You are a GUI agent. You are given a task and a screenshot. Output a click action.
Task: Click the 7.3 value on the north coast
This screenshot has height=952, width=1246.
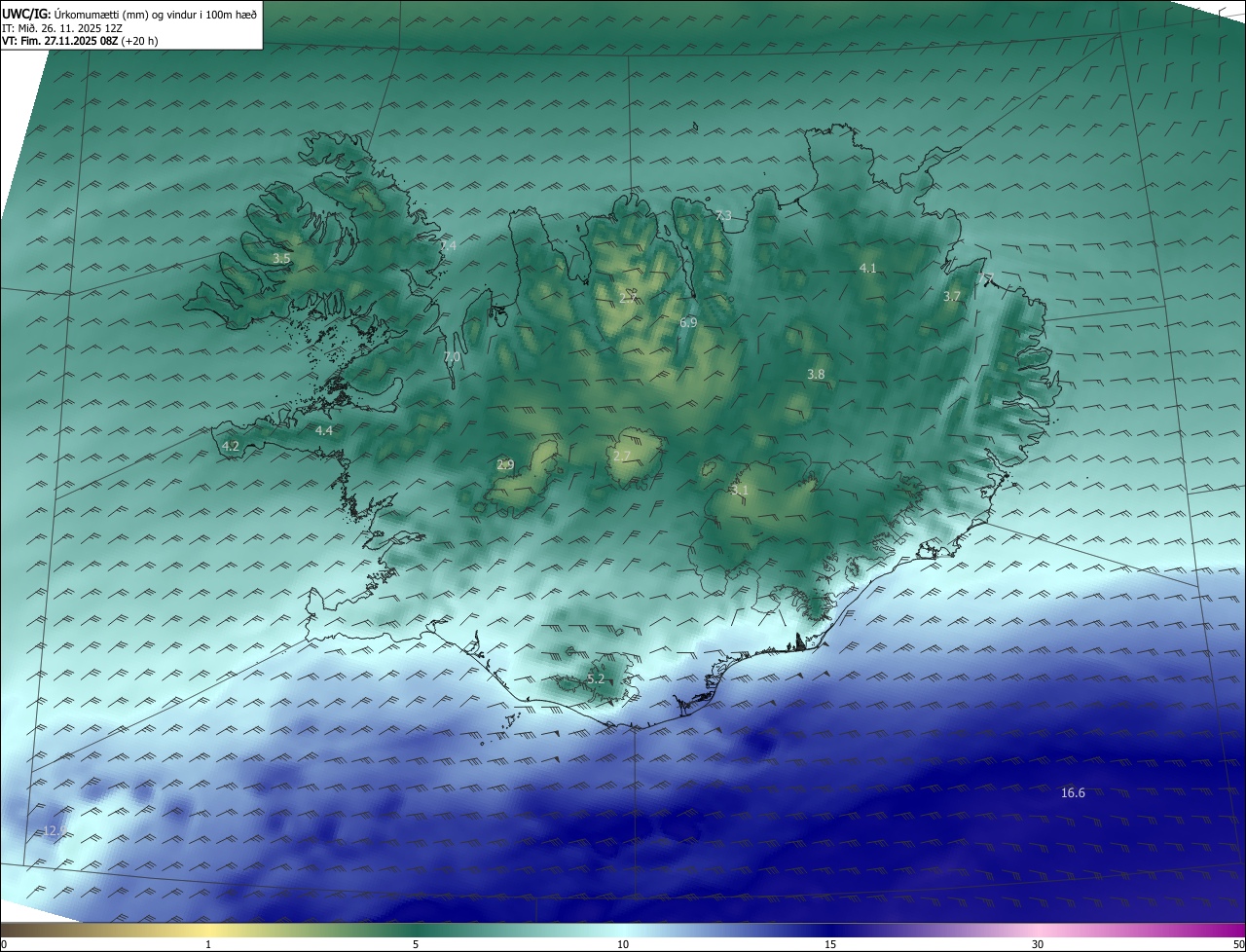click(x=723, y=216)
